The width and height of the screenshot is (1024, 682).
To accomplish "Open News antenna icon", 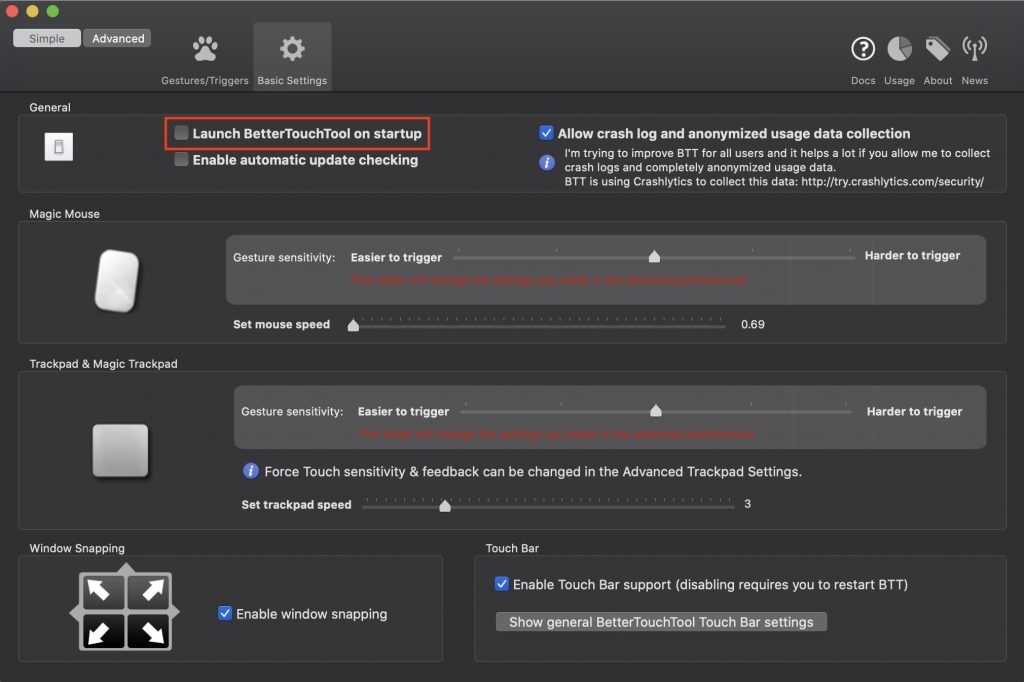I will click(974, 48).
